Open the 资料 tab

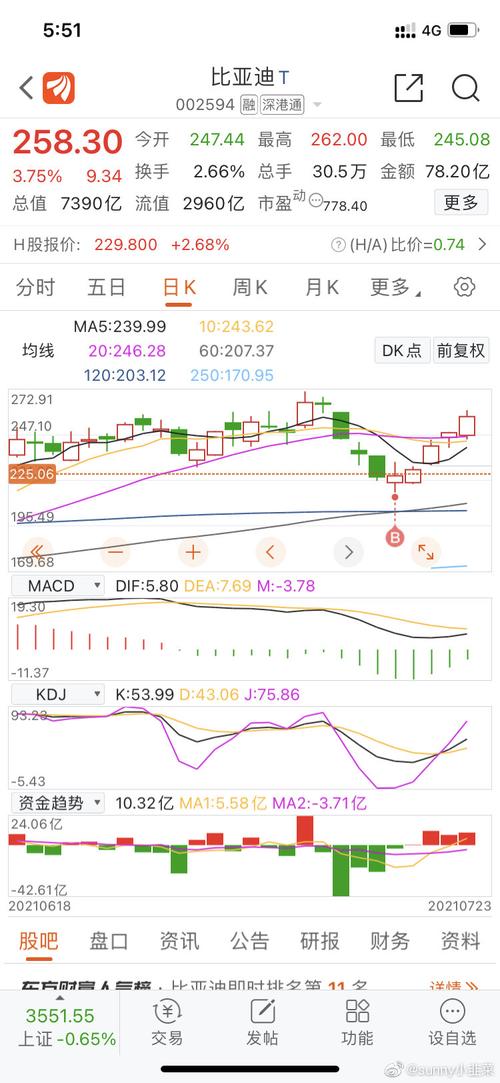pyautogui.click(x=460, y=940)
